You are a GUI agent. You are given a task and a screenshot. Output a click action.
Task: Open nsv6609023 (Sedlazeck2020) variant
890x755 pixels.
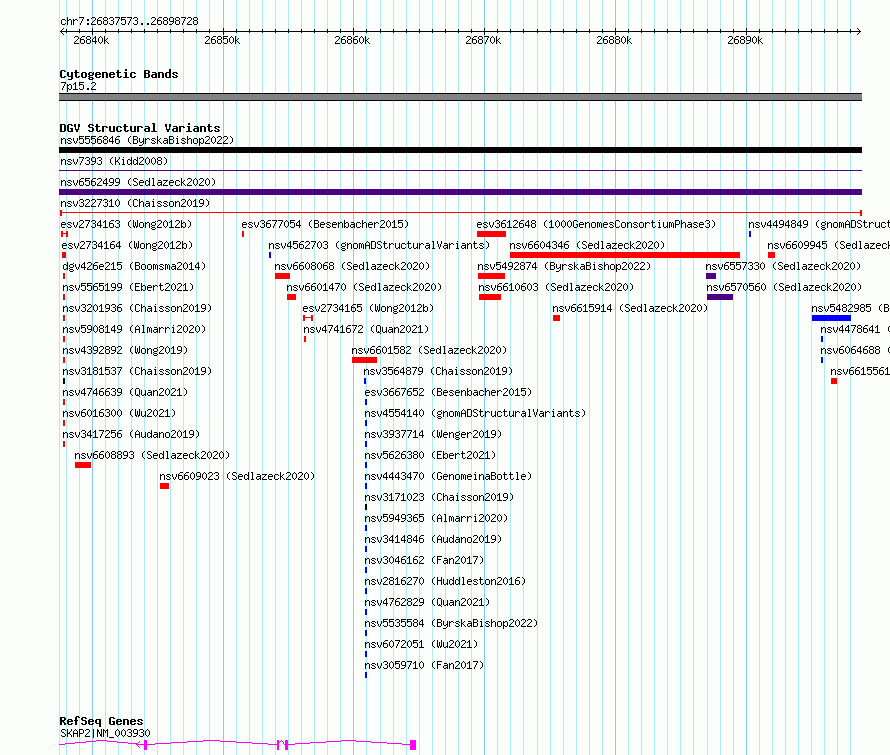pos(237,476)
